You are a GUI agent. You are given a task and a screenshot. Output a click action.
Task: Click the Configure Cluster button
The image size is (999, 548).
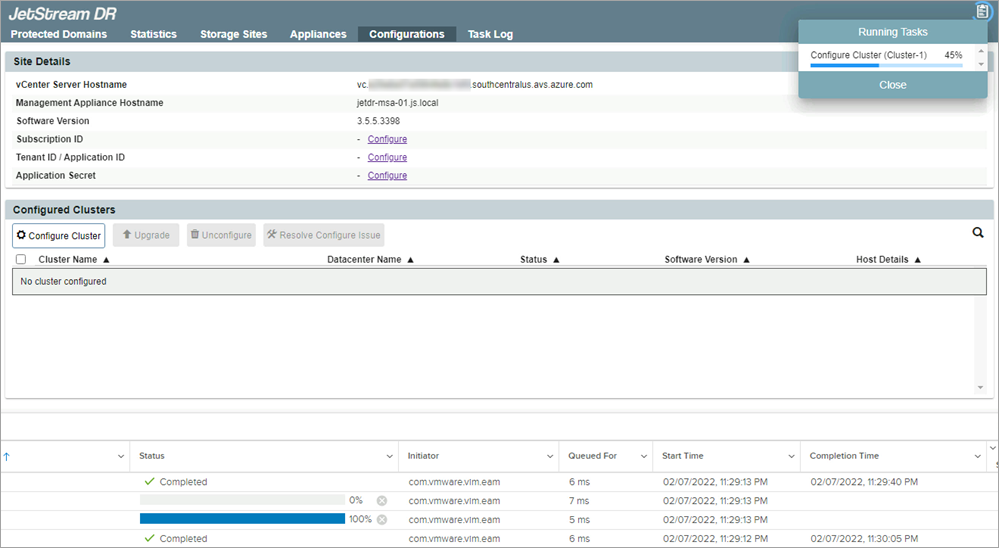(58, 236)
